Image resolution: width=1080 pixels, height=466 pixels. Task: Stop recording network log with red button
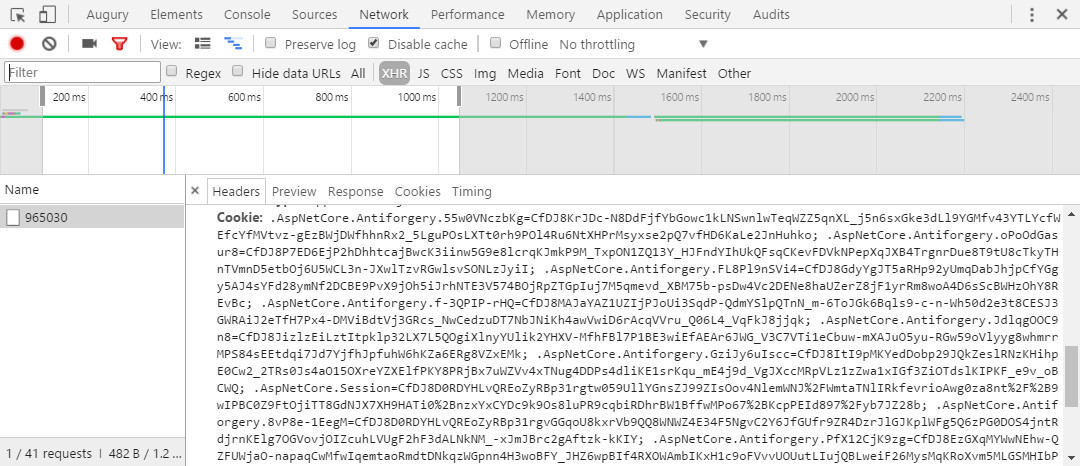coord(17,44)
